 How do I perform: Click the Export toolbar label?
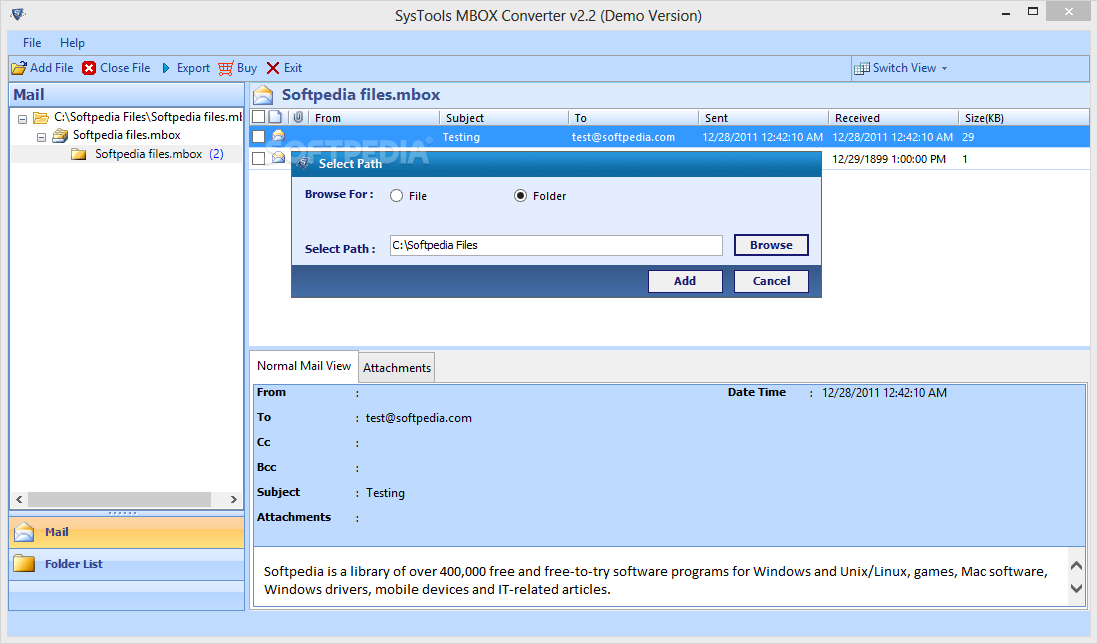[x=193, y=68]
